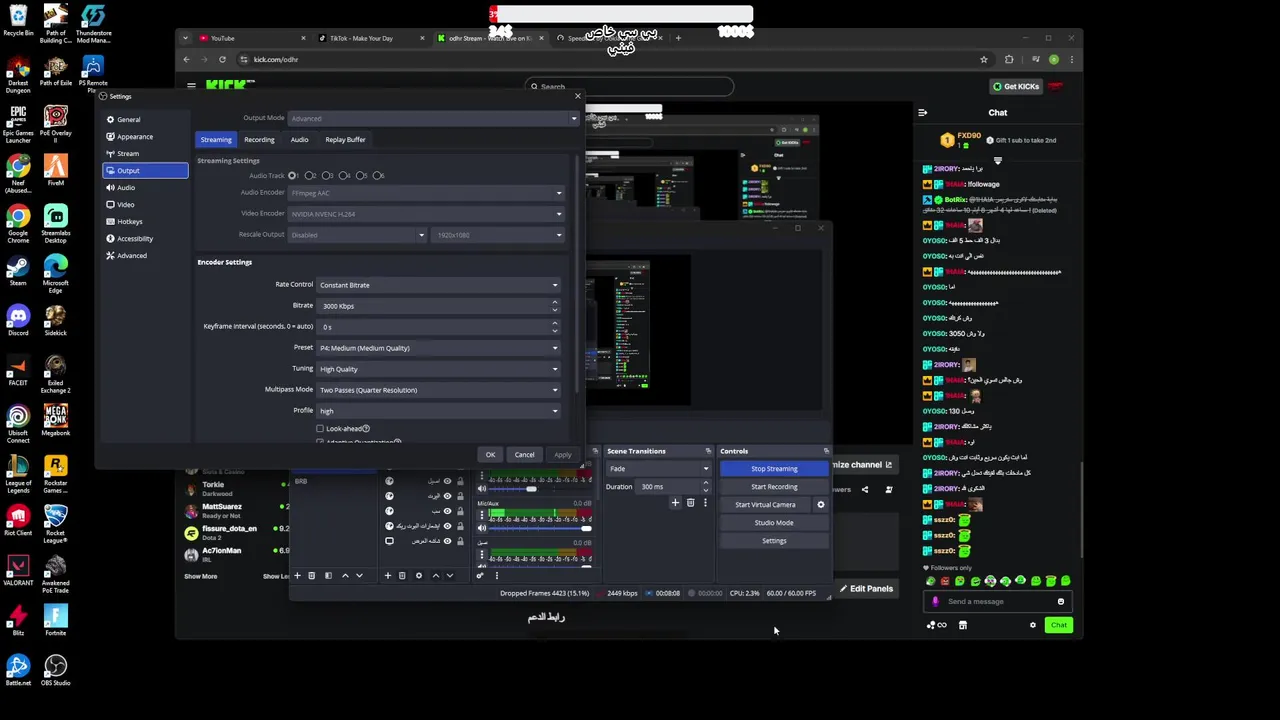Switch to Audio output tab
Screen dimensions: 1280x720
pyautogui.click(x=299, y=139)
